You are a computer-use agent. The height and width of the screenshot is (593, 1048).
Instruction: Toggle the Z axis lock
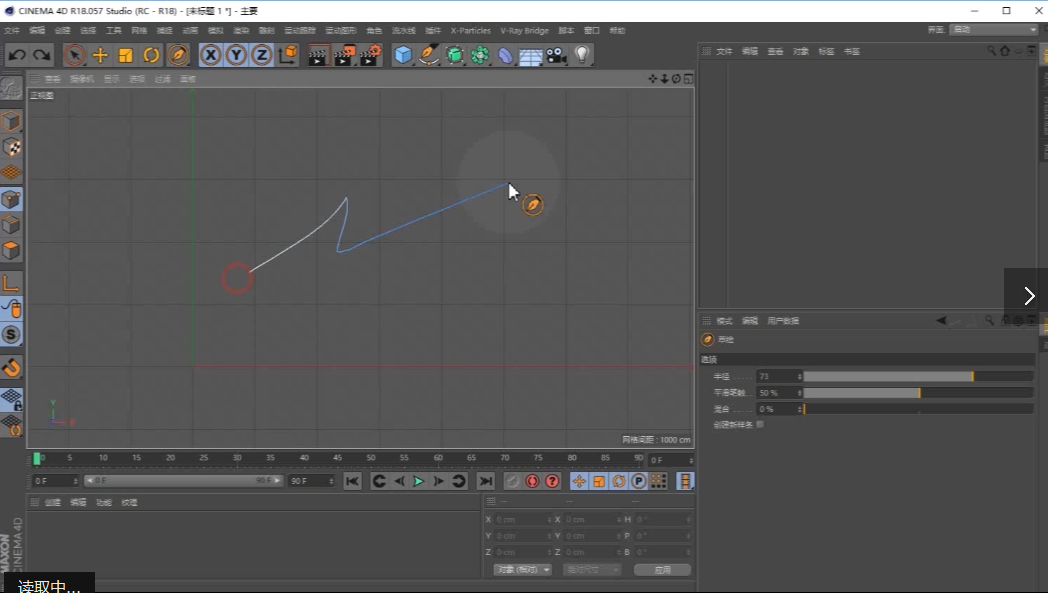pyautogui.click(x=261, y=55)
